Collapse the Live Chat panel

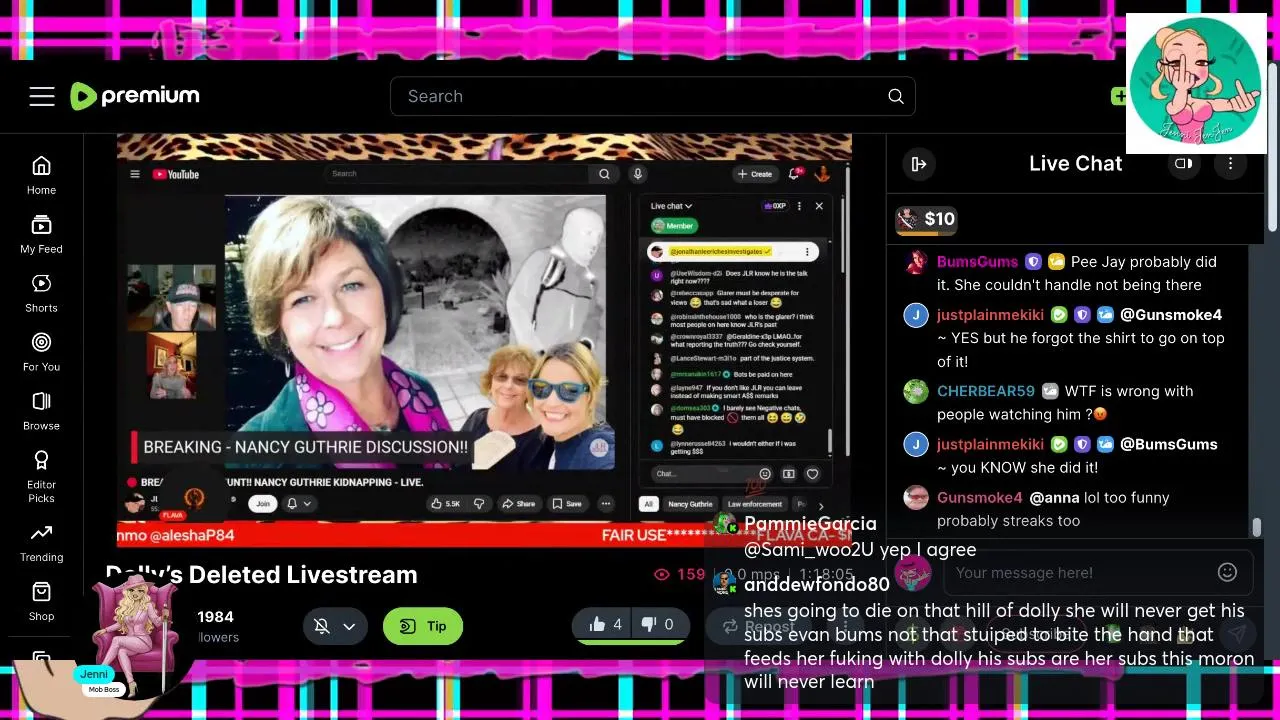tap(918, 164)
